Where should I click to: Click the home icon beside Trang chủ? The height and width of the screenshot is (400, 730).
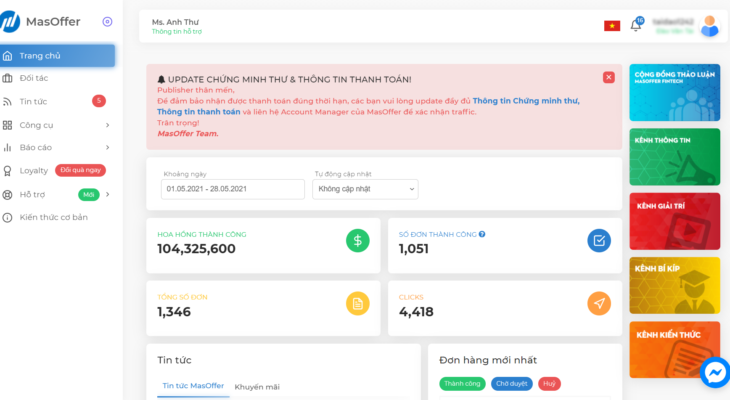(7, 56)
